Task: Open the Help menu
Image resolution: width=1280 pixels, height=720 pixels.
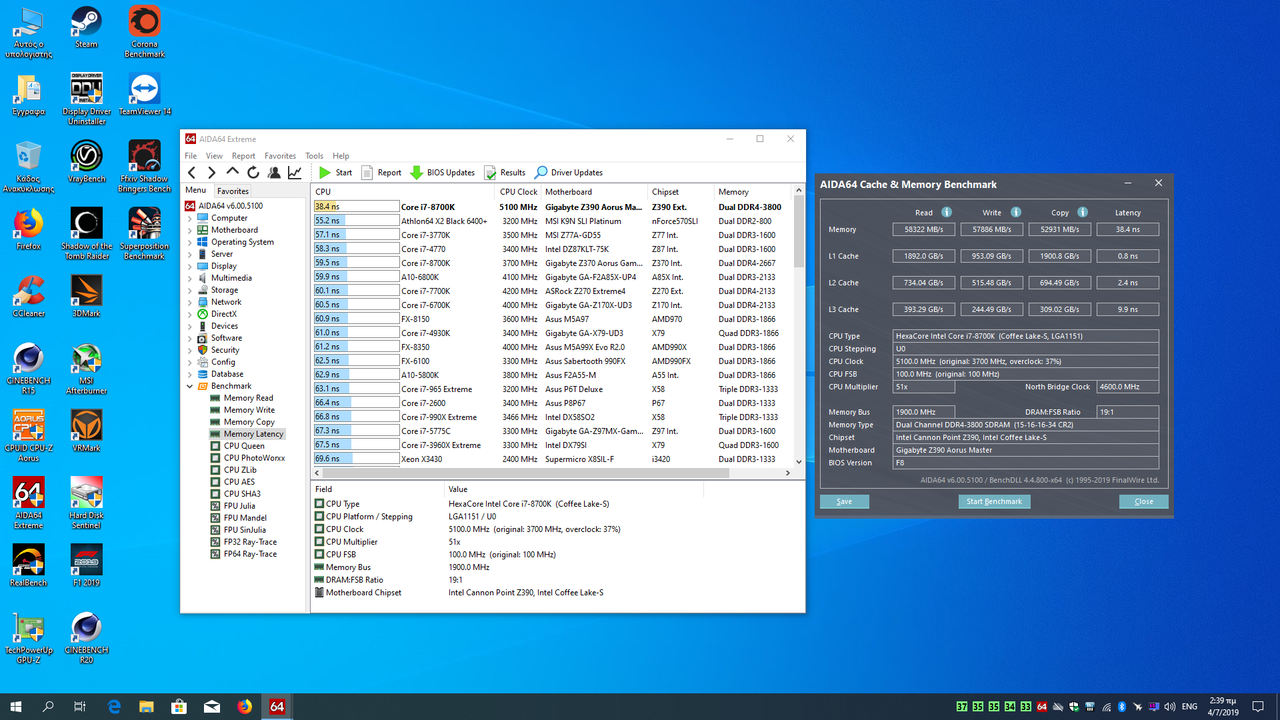Action: pyautogui.click(x=341, y=156)
